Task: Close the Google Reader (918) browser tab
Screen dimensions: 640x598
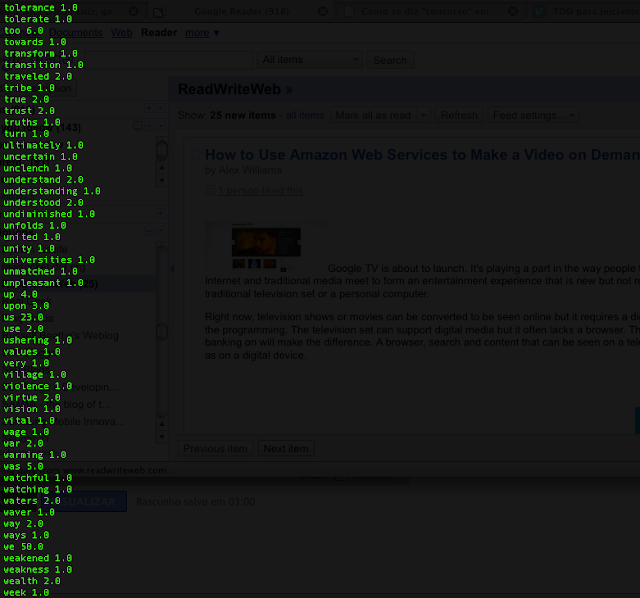Action: [x=322, y=11]
